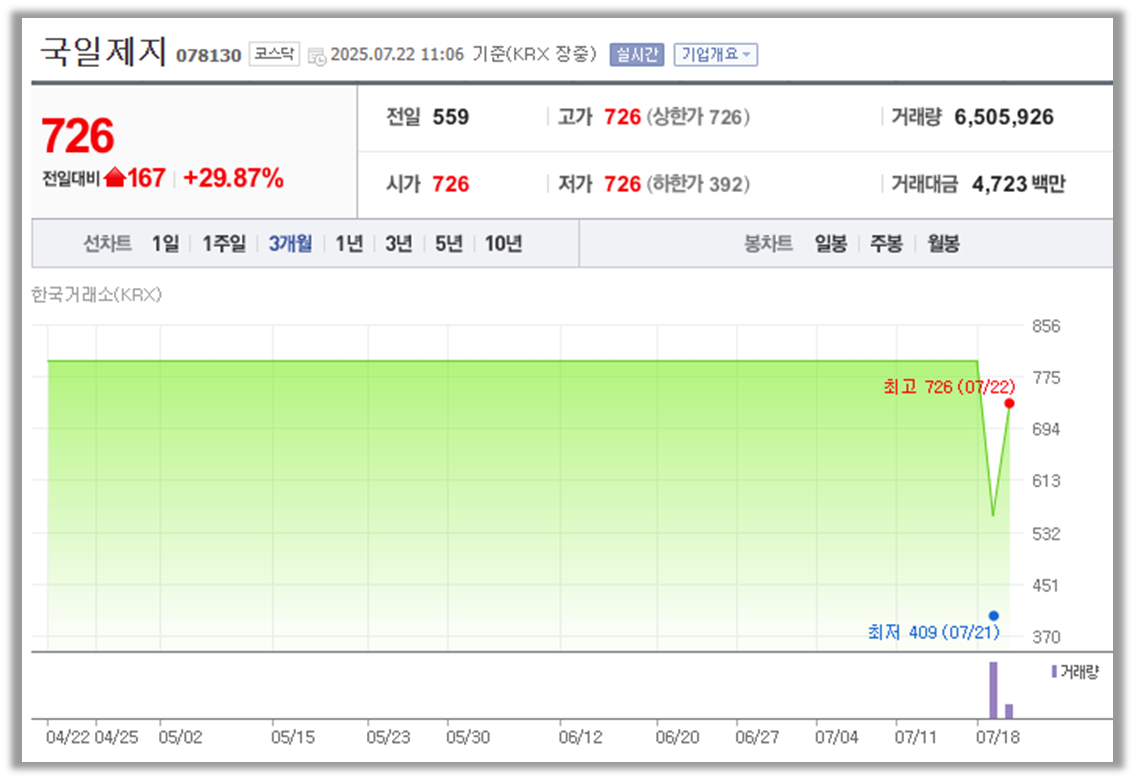Click the 하한가 392 text

pos(698,184)
